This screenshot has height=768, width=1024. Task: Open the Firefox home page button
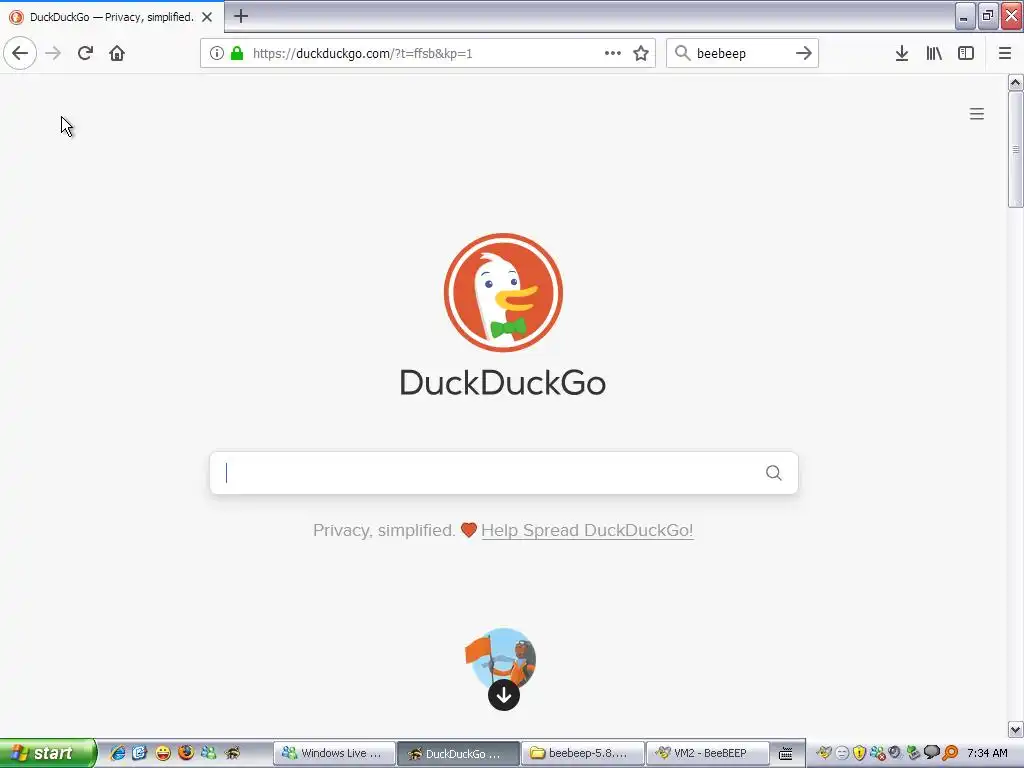click(117, 53)
